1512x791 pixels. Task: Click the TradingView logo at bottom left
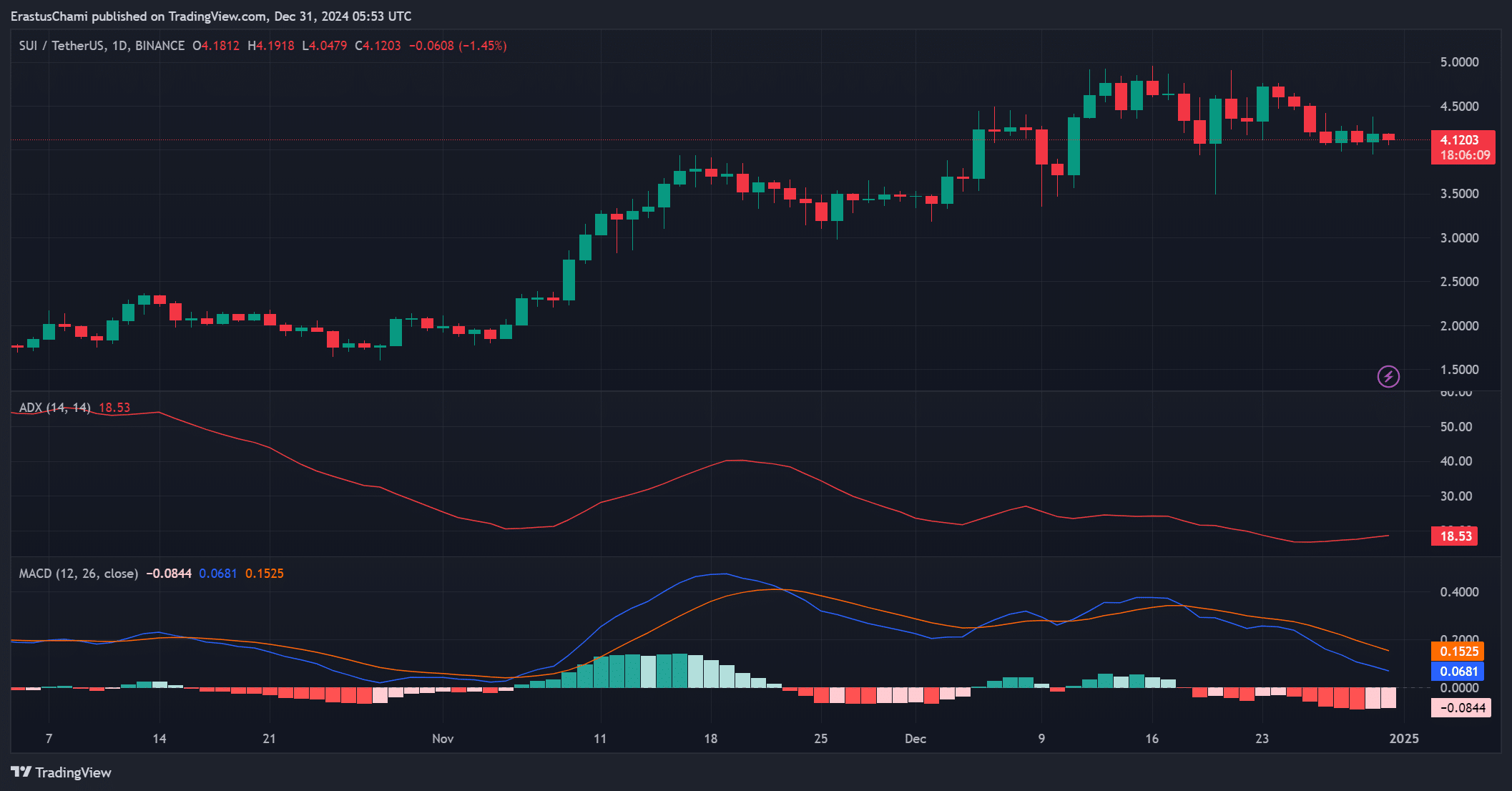[x=62, y=772]
